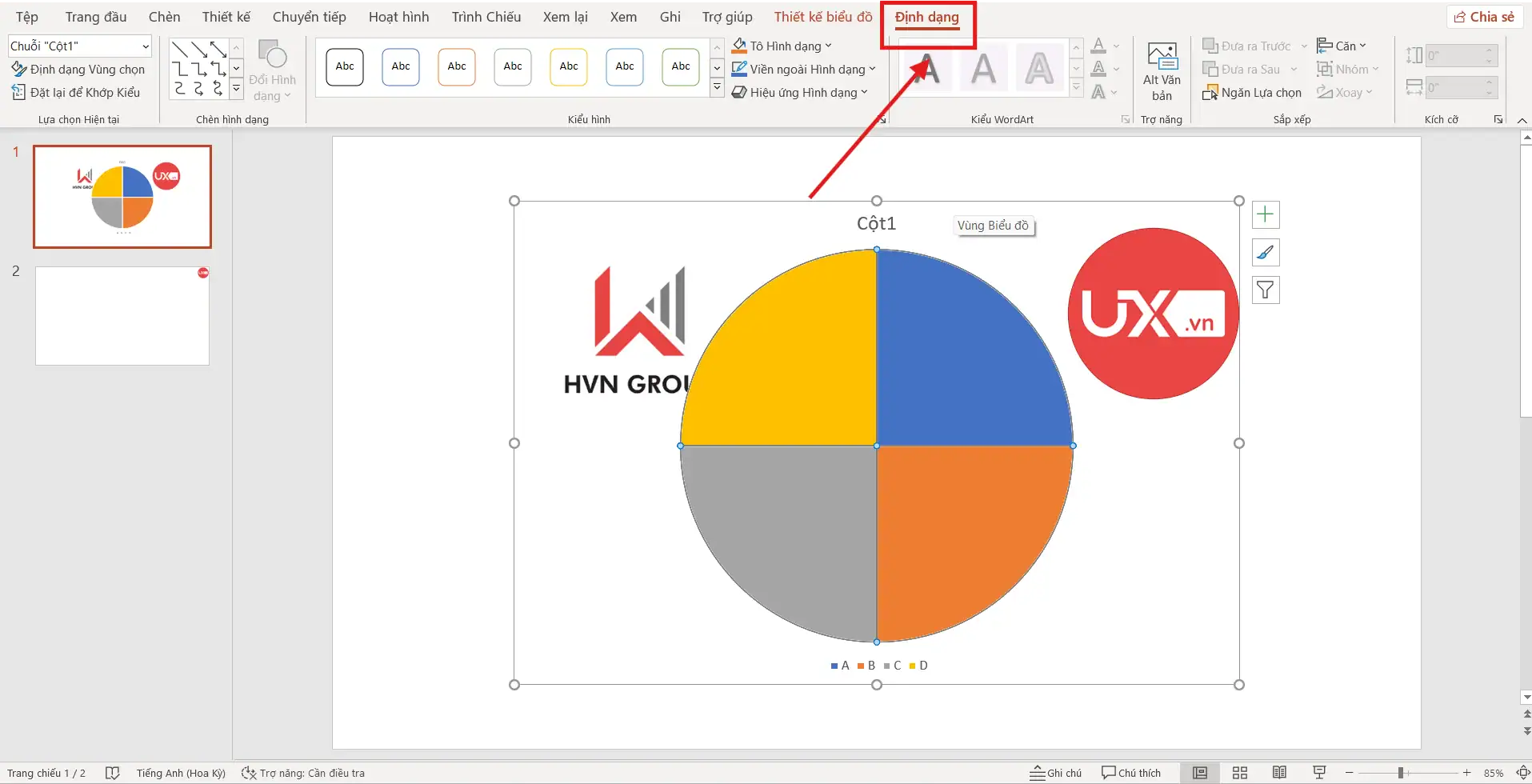This screenshot has height=784, width=1532.
Task: Click the Alt Văn bản icon
Action: 1162,71
